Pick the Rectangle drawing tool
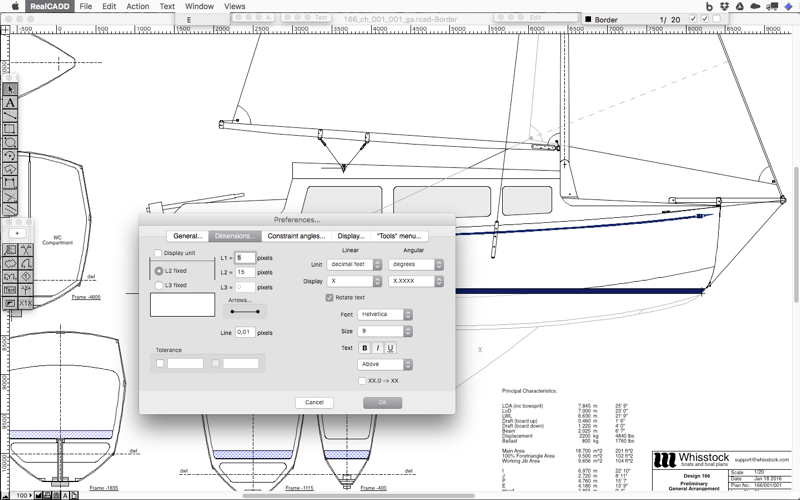The height and width of the screenshot is (500, 800). pyautogui.click(x=10, y=129)
